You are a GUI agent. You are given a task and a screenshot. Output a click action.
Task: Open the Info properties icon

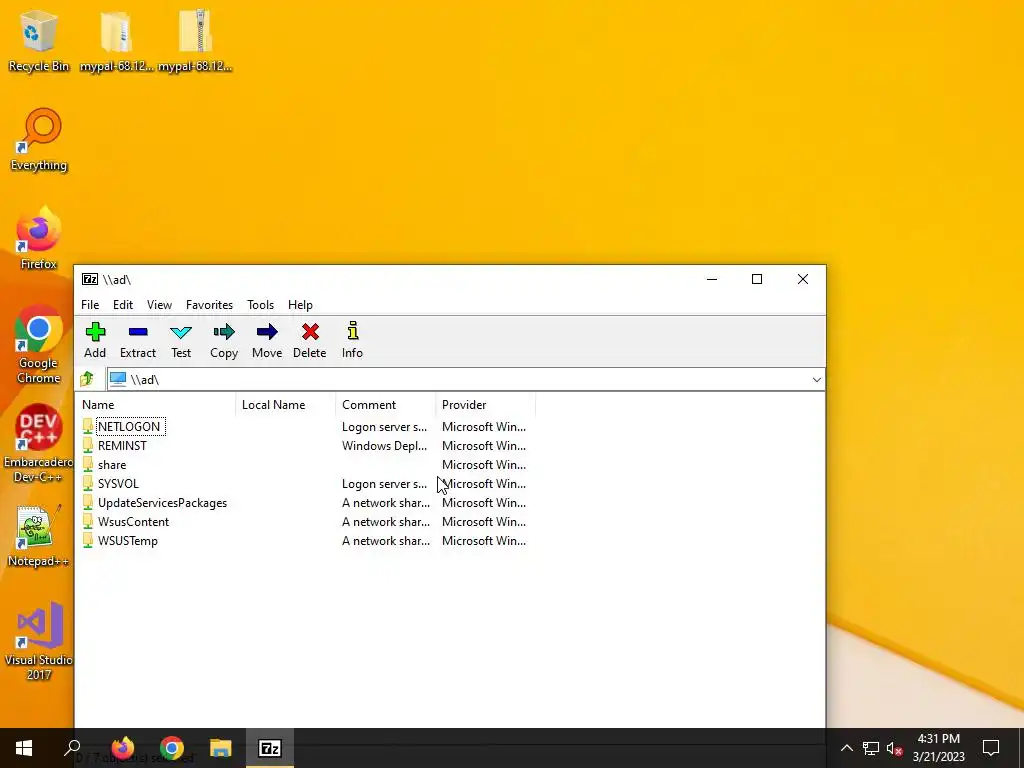(352, 340)
